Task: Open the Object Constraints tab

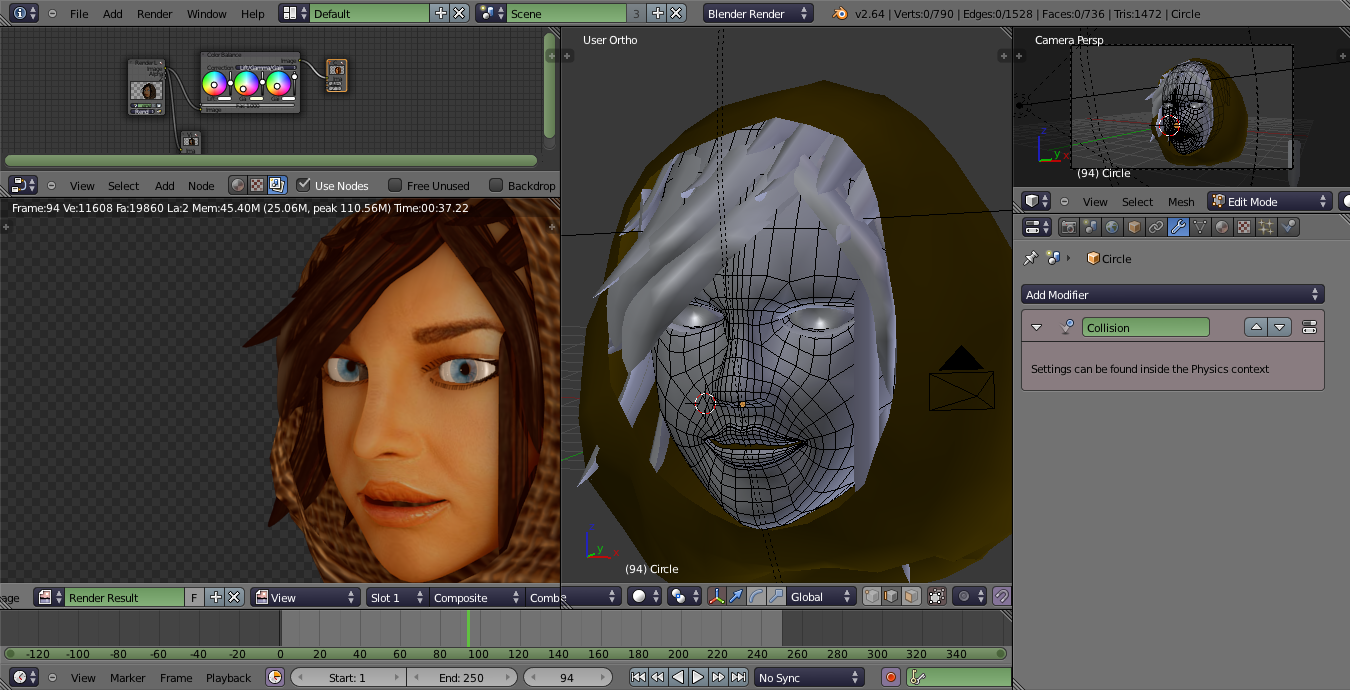Action: (1156, 227)
